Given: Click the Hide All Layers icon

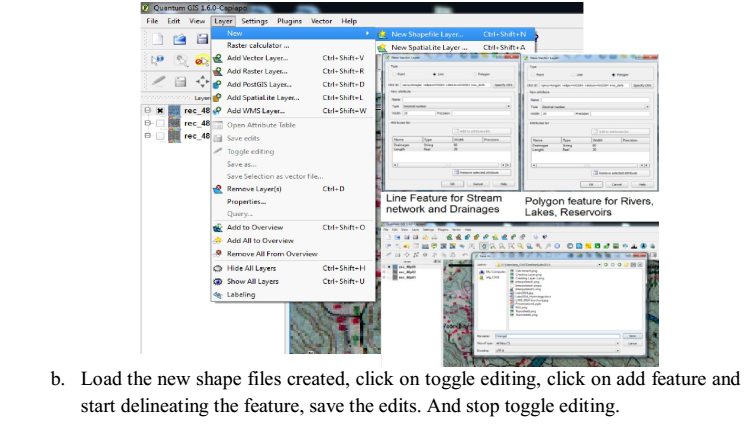Looking at the screenshot, I should click(x=218, y=268).
